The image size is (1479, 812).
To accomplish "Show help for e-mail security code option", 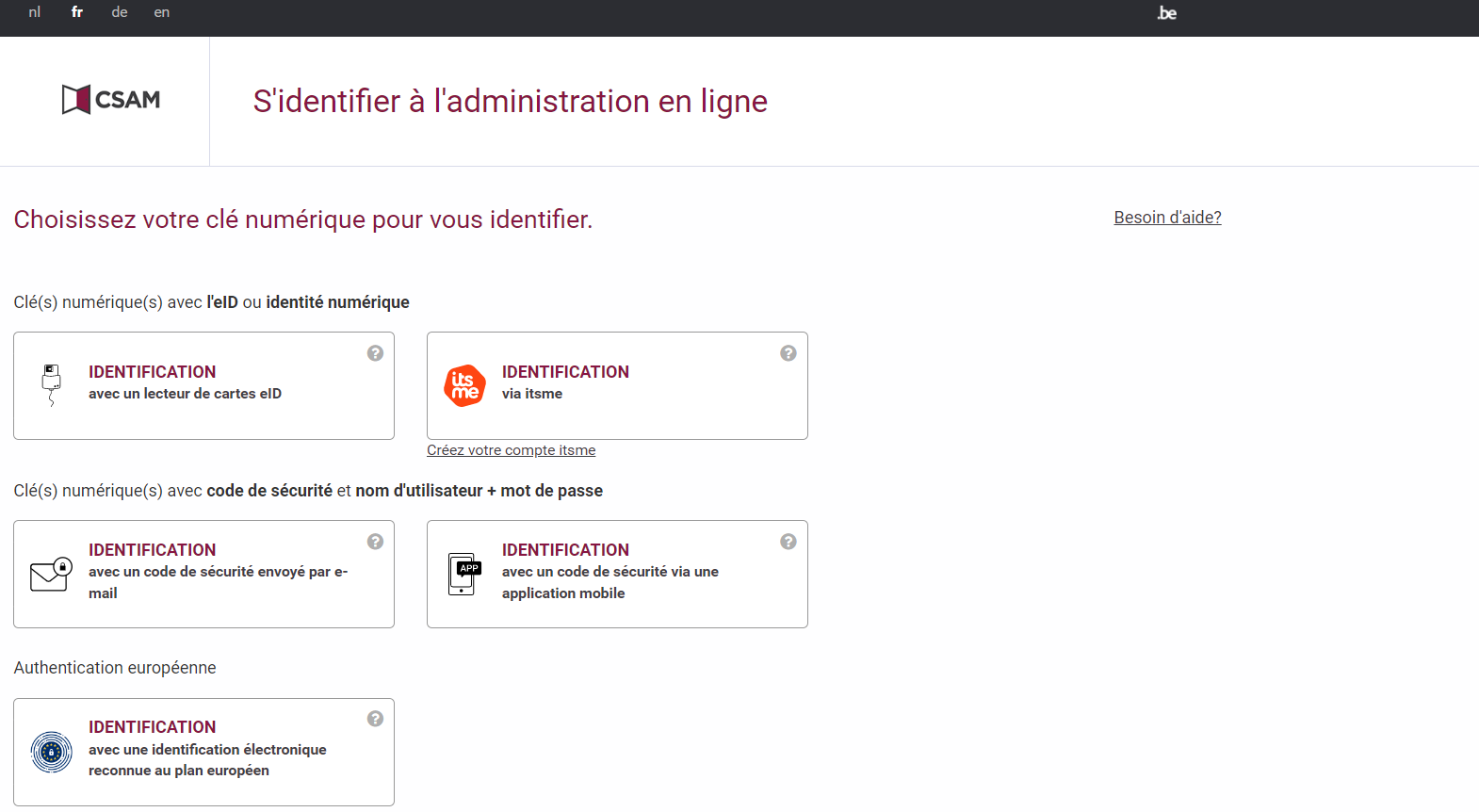I will tap(375, 542).
